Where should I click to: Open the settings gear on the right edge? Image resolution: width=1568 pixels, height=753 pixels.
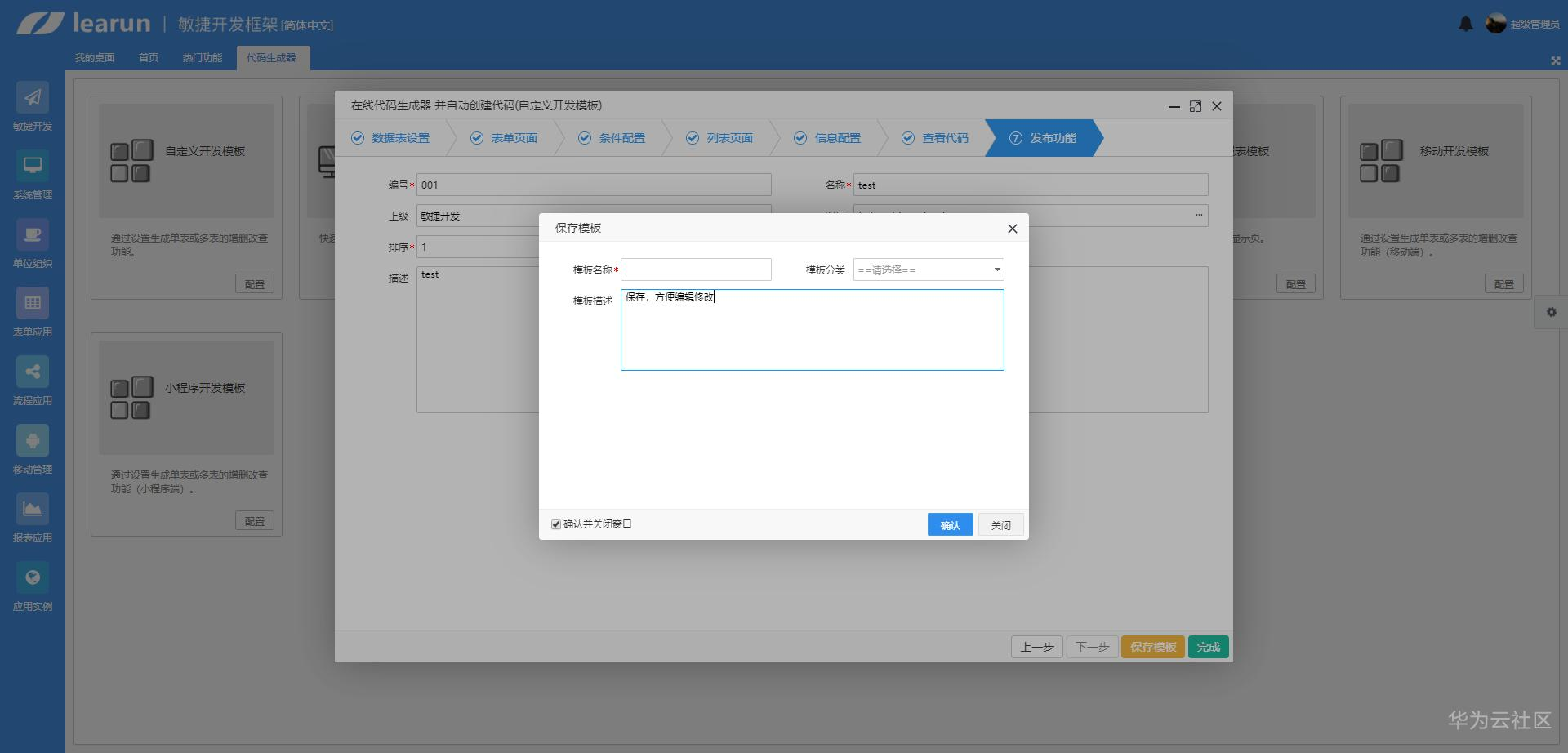click(1552, 312)
